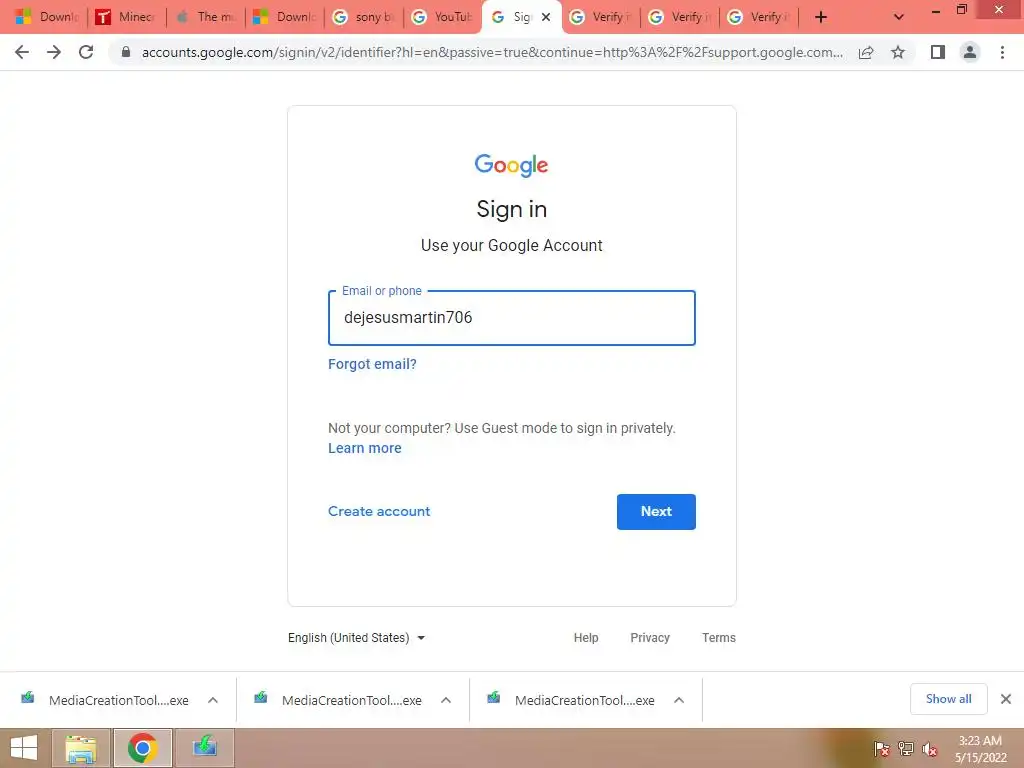
Task: Close the downloads bar
Action: click(x=1006, y=699)
